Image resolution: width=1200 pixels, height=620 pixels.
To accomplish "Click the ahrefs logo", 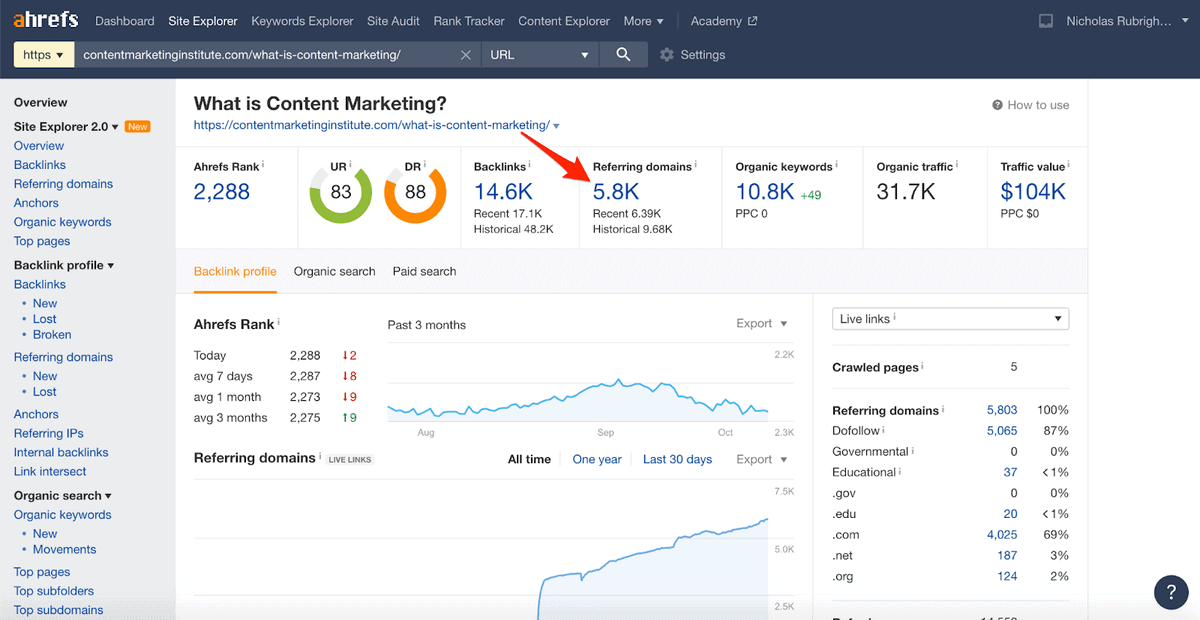I will click(x=46, y=21).
